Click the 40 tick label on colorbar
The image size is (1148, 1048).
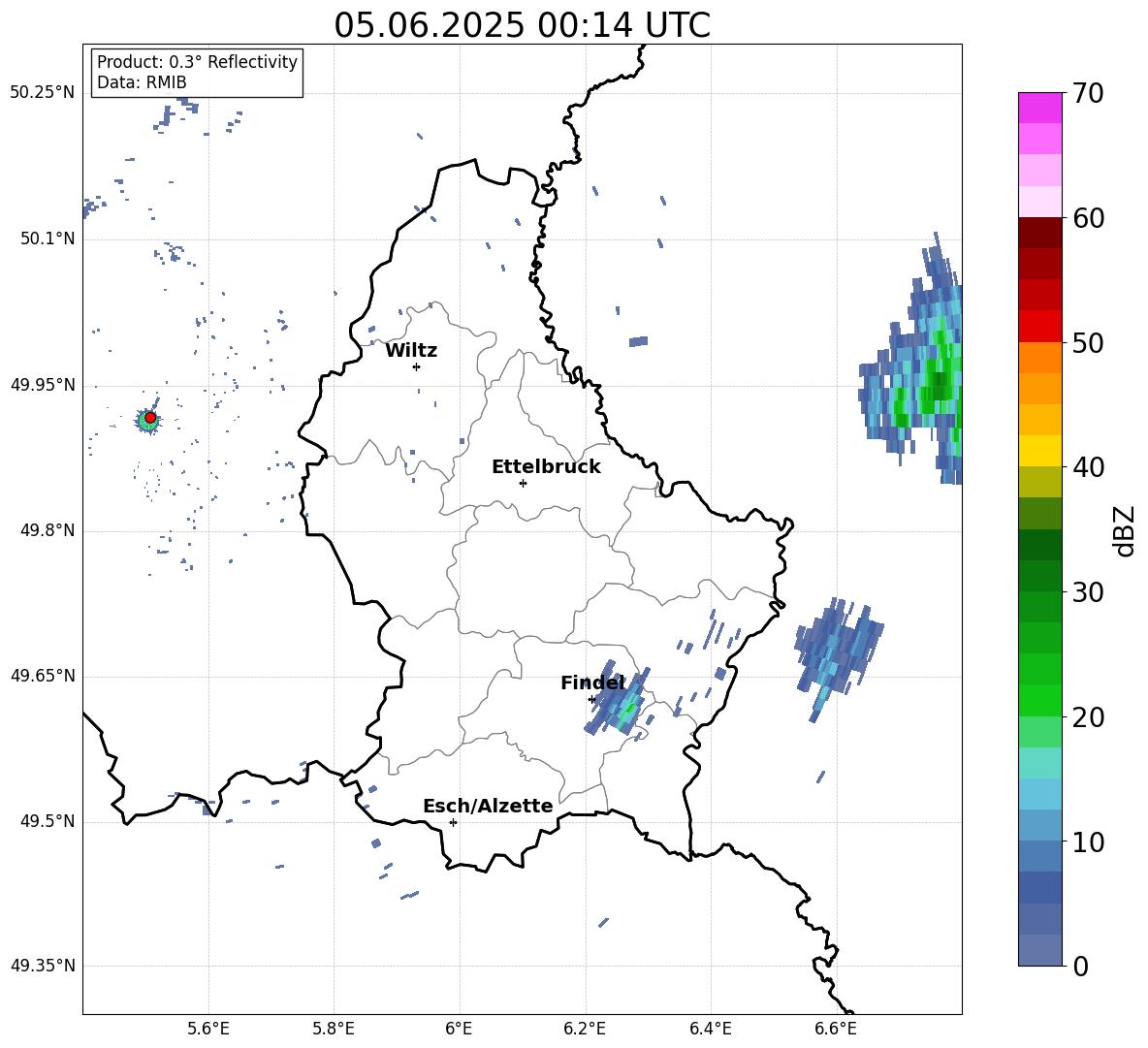(1087, 467)
